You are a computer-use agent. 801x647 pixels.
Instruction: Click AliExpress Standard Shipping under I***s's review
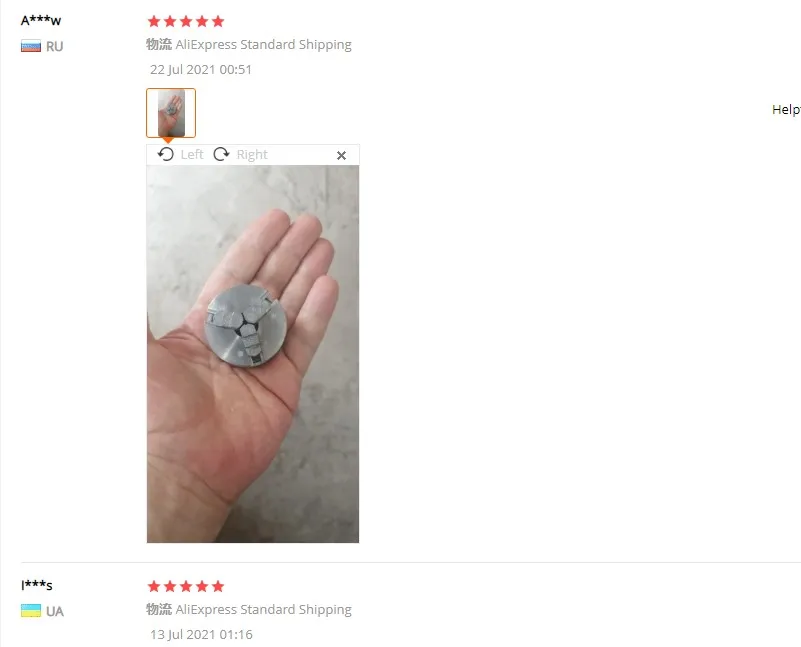pos(264,610)
